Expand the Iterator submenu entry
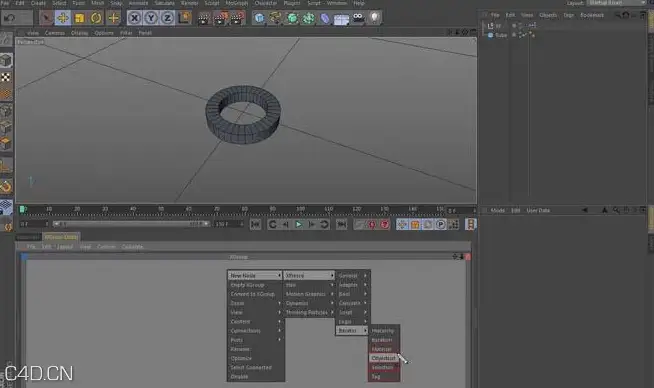654x388 pixels. click(x=352, y=330)
